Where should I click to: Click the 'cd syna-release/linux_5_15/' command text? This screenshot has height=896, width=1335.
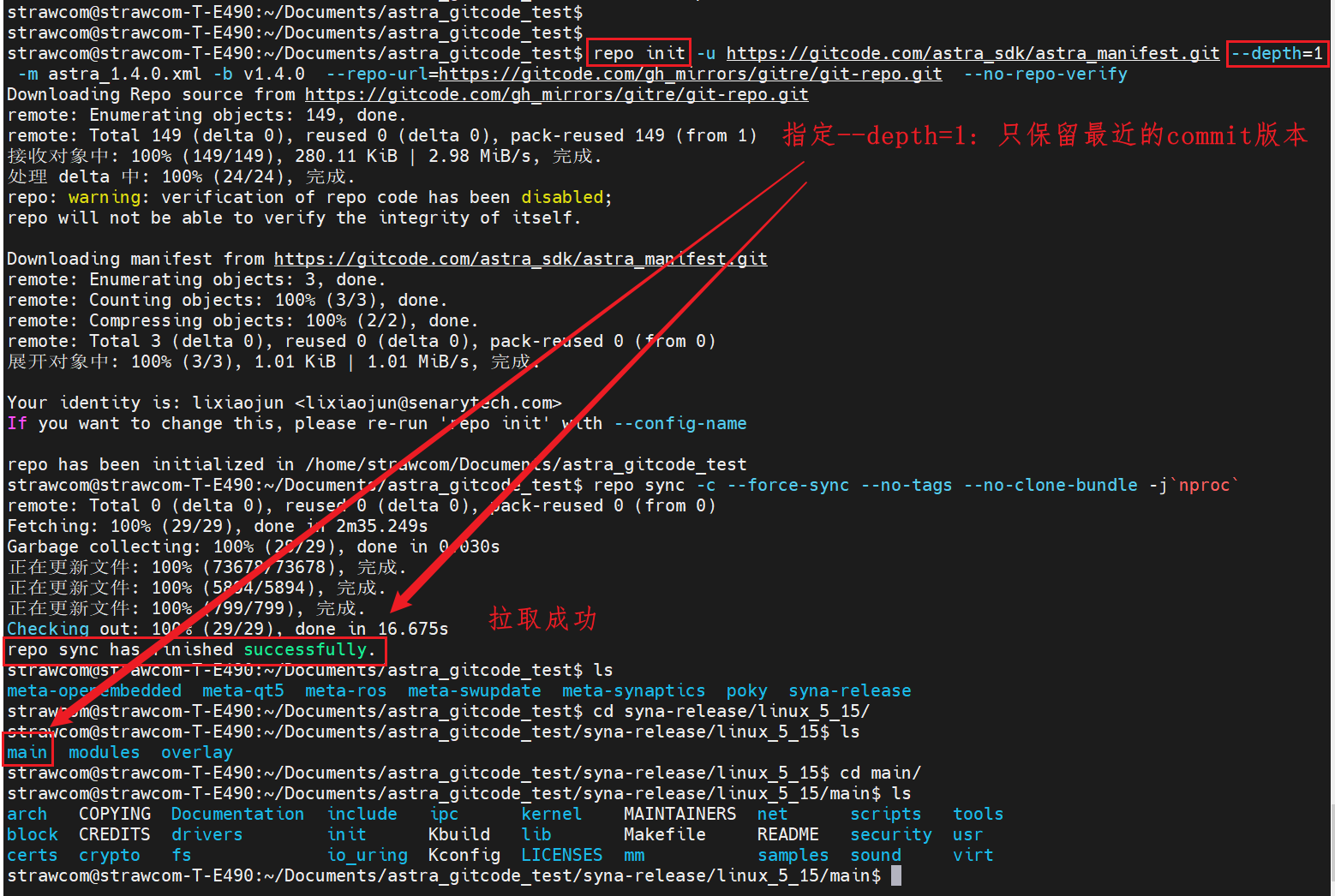point(731,711)
